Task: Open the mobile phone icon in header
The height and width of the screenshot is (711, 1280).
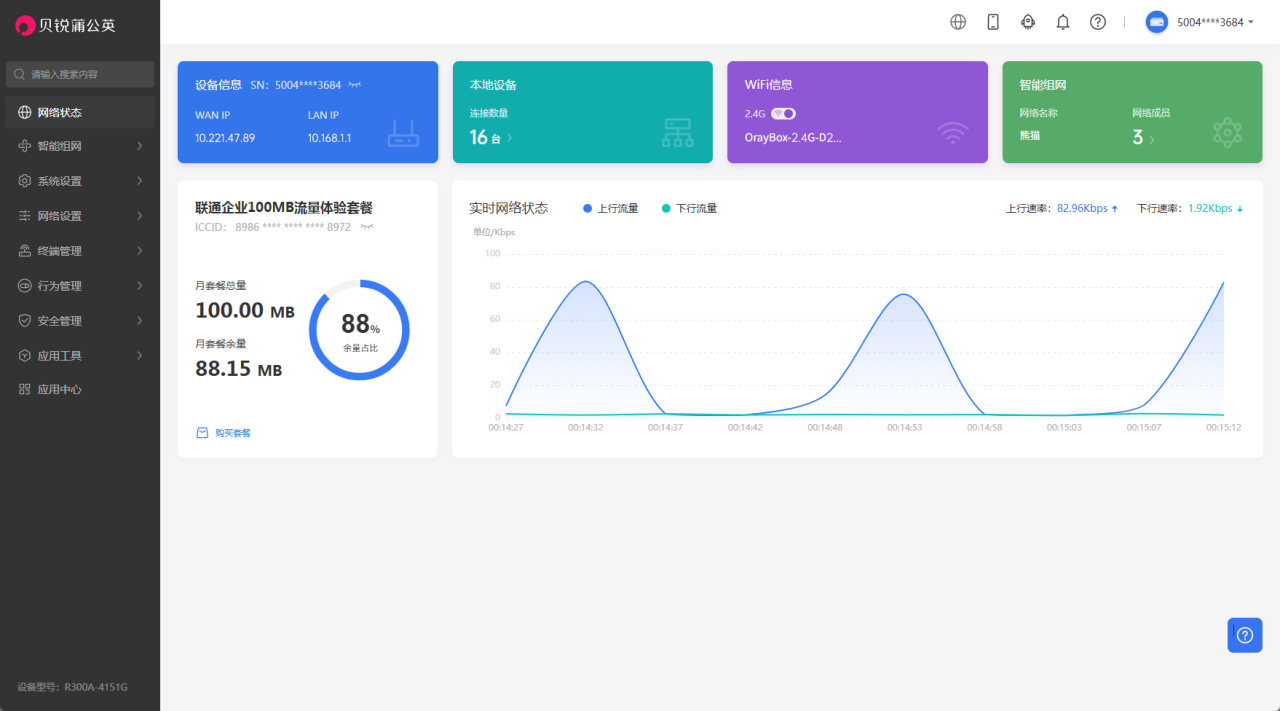Action: 993,22
